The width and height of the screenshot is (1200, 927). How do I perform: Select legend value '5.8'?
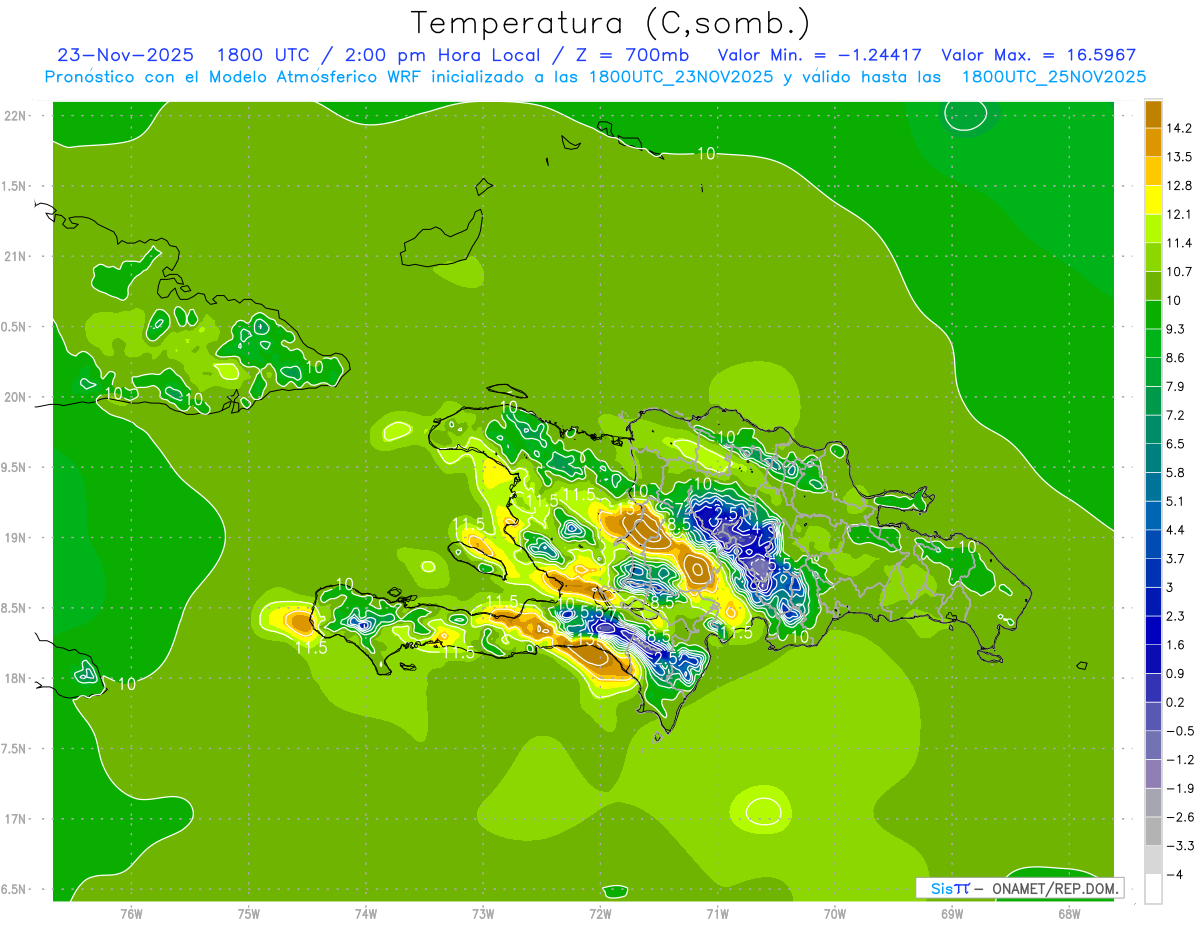tap(1176, 473)
